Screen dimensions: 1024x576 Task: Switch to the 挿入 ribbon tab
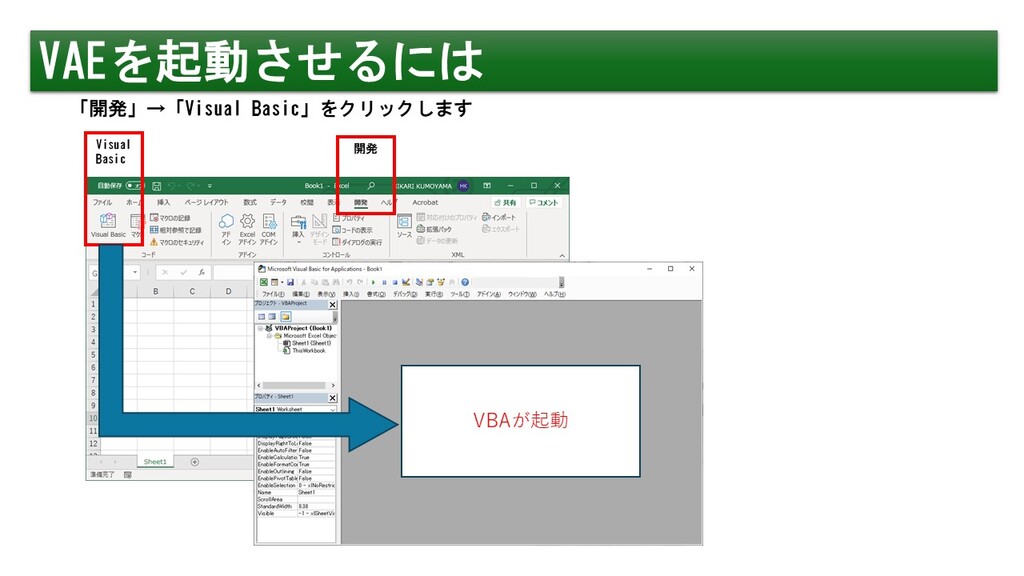163,202
